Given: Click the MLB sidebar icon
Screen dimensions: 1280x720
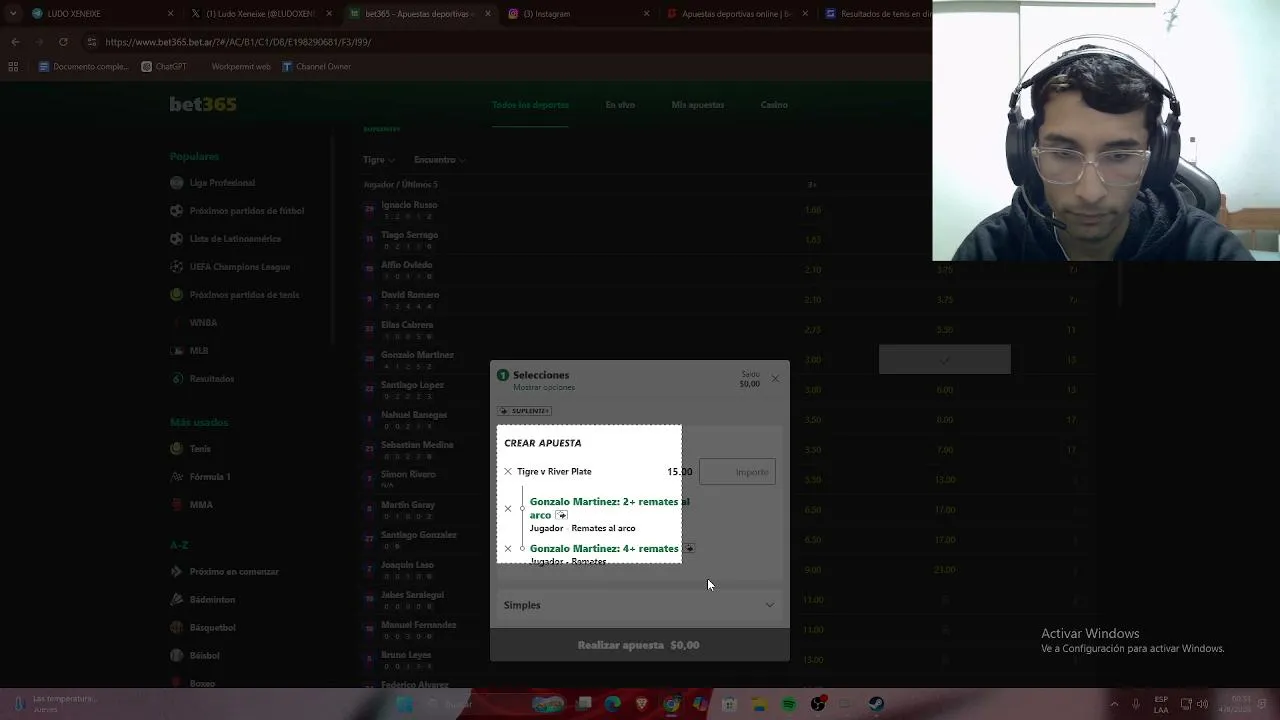Looking at the screenshot, I should pos(177,351).
